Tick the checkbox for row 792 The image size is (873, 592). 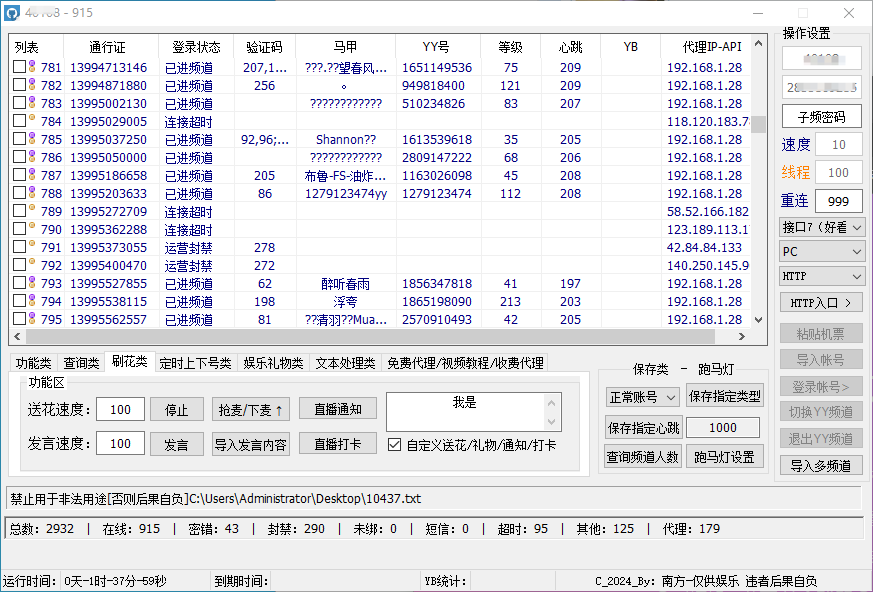[19, 265]
